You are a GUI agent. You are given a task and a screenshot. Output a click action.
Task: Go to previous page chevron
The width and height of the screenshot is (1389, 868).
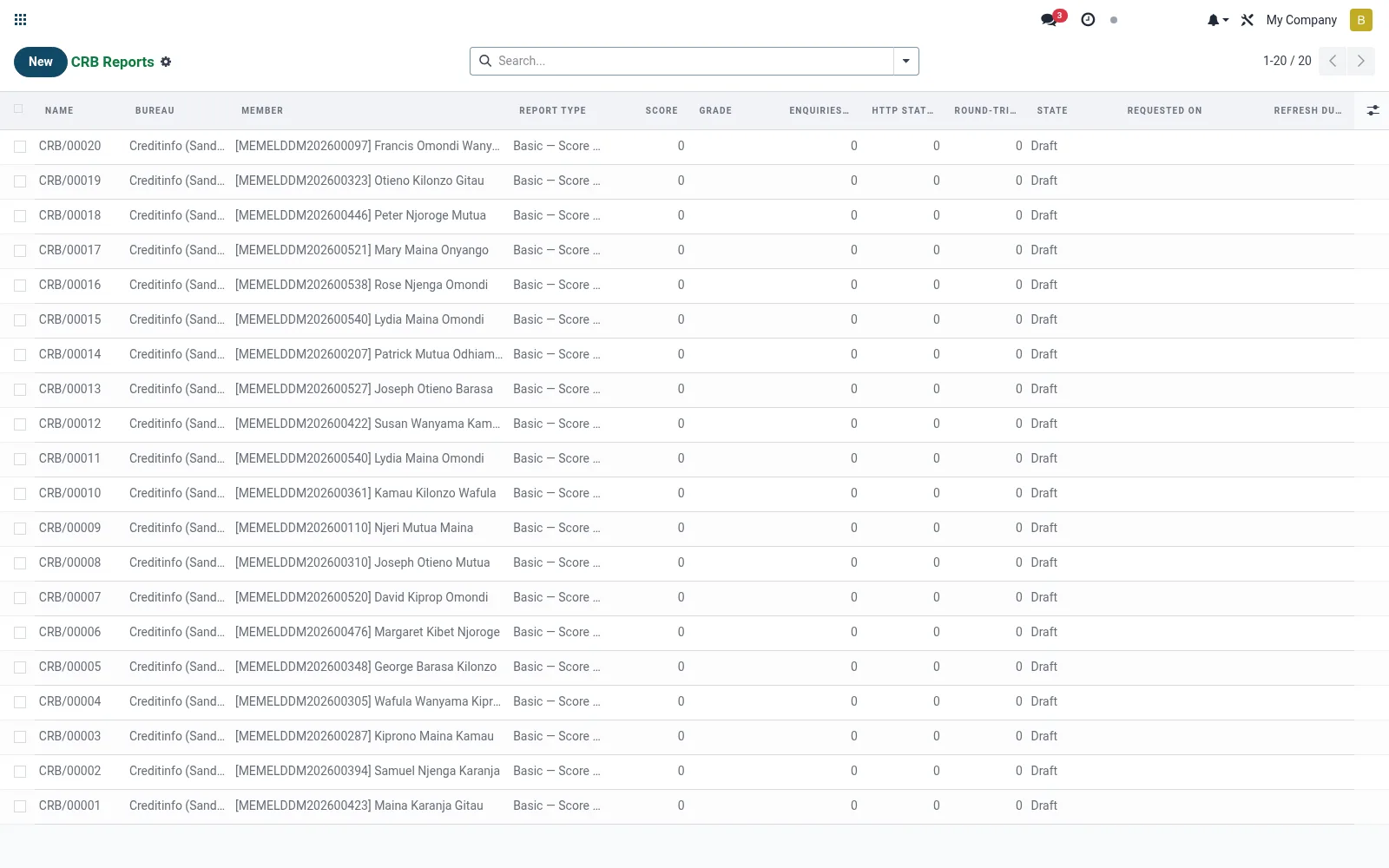(x=1332, y=61)
